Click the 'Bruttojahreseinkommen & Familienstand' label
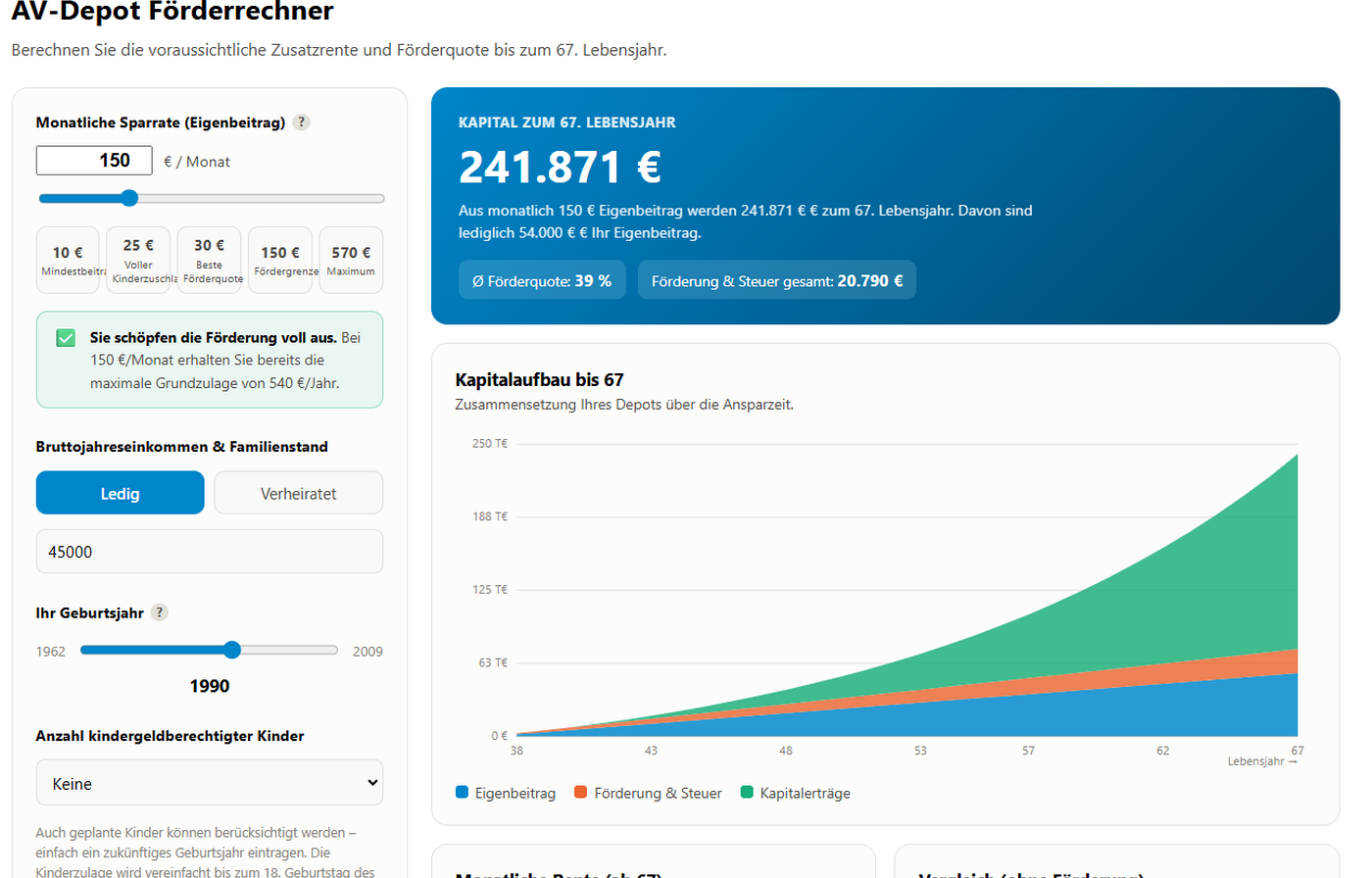1372x878 pixels. 182,447
